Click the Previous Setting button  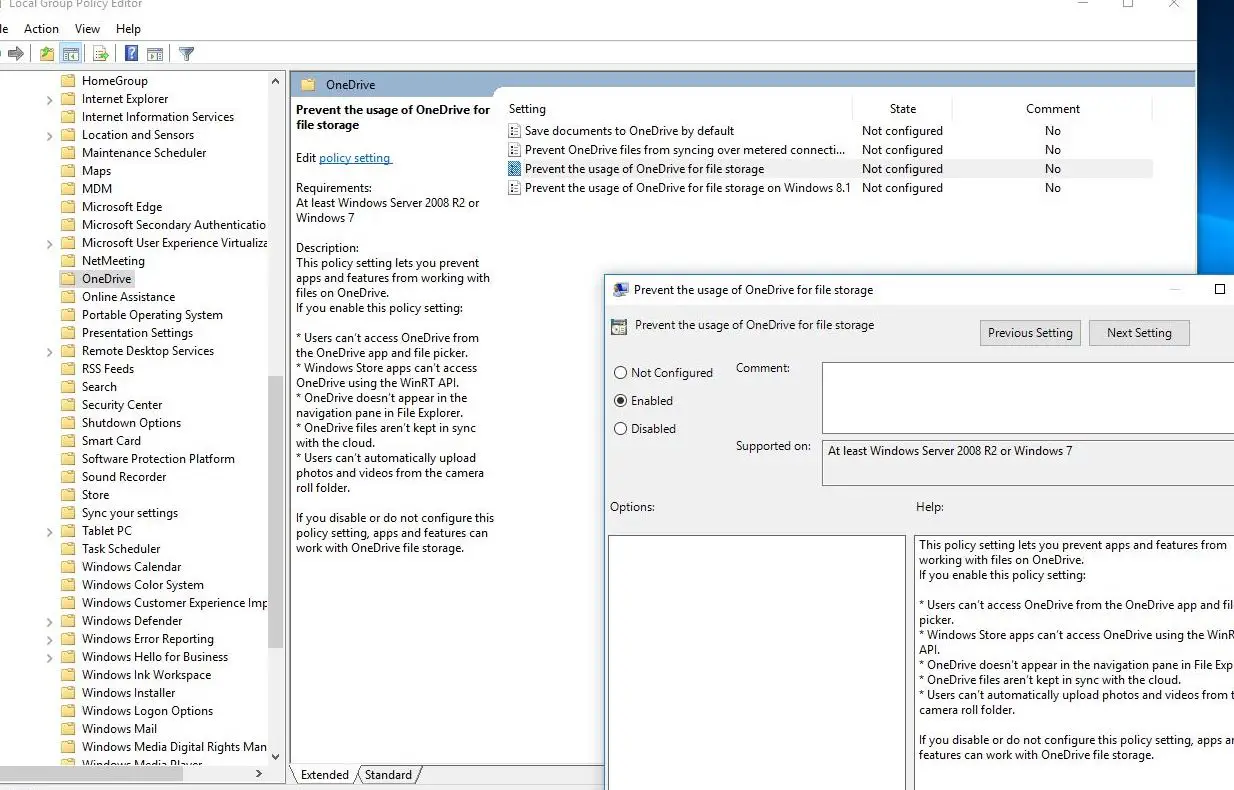tap(1030, 333)
